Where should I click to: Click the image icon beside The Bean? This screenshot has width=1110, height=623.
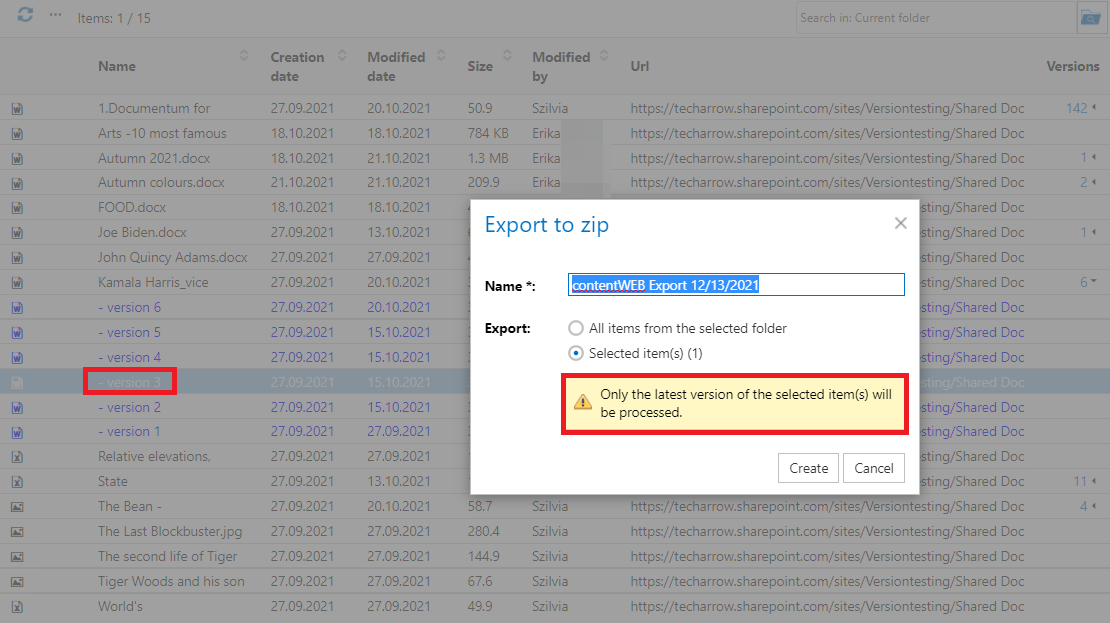click(17, 507)
